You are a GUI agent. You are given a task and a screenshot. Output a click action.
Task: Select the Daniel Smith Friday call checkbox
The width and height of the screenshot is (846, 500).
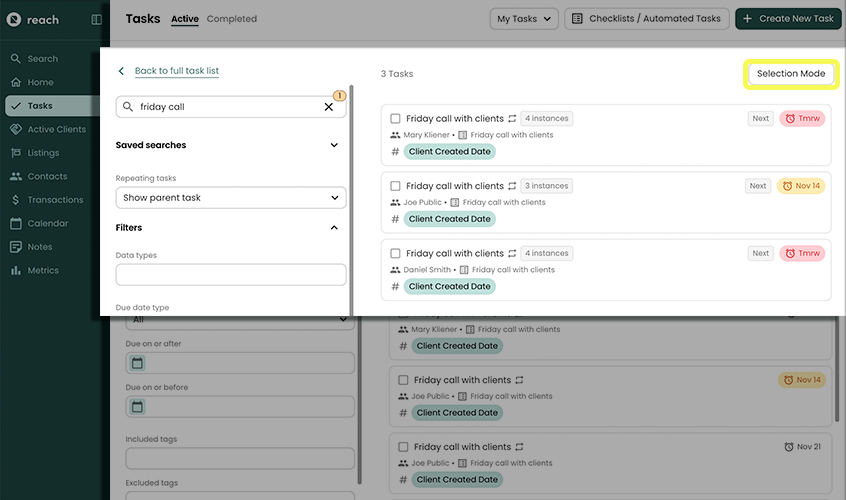pyautogui.click(x=395, y=254)
